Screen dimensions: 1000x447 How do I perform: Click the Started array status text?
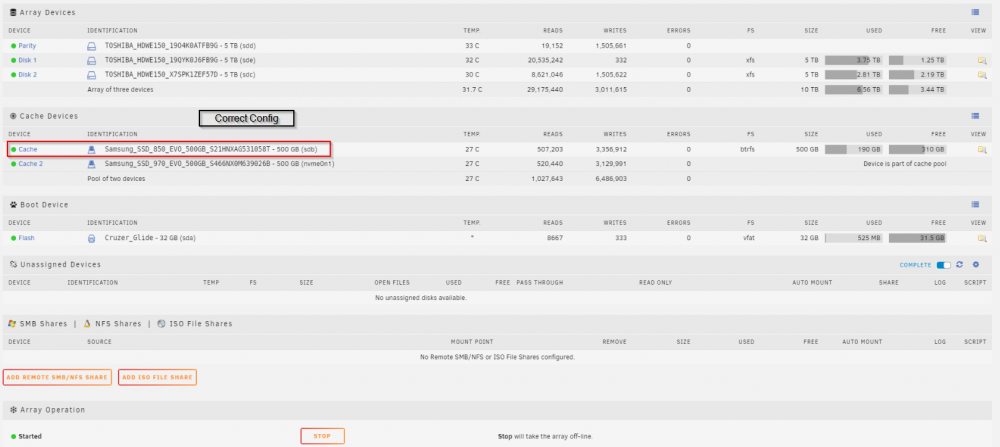pyautogui.click(x=30, y=437)
